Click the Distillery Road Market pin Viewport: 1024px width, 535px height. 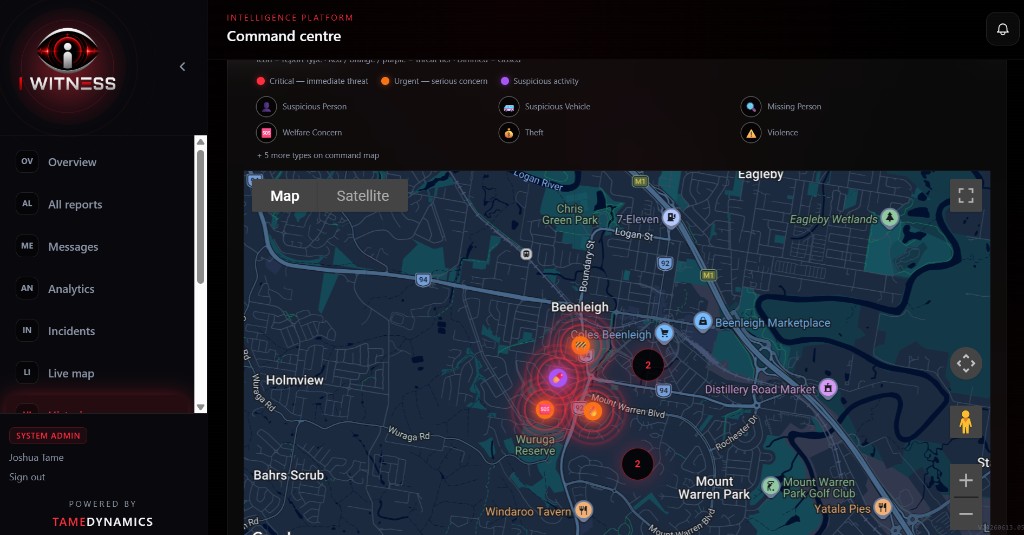point(828,388)
